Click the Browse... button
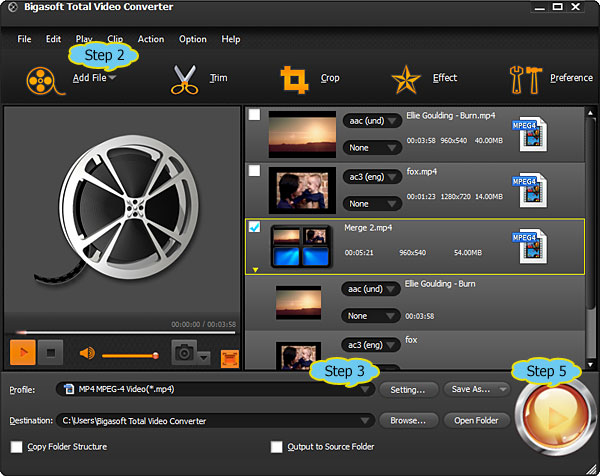This screenshot has height=476, width=600. [408, 421]
